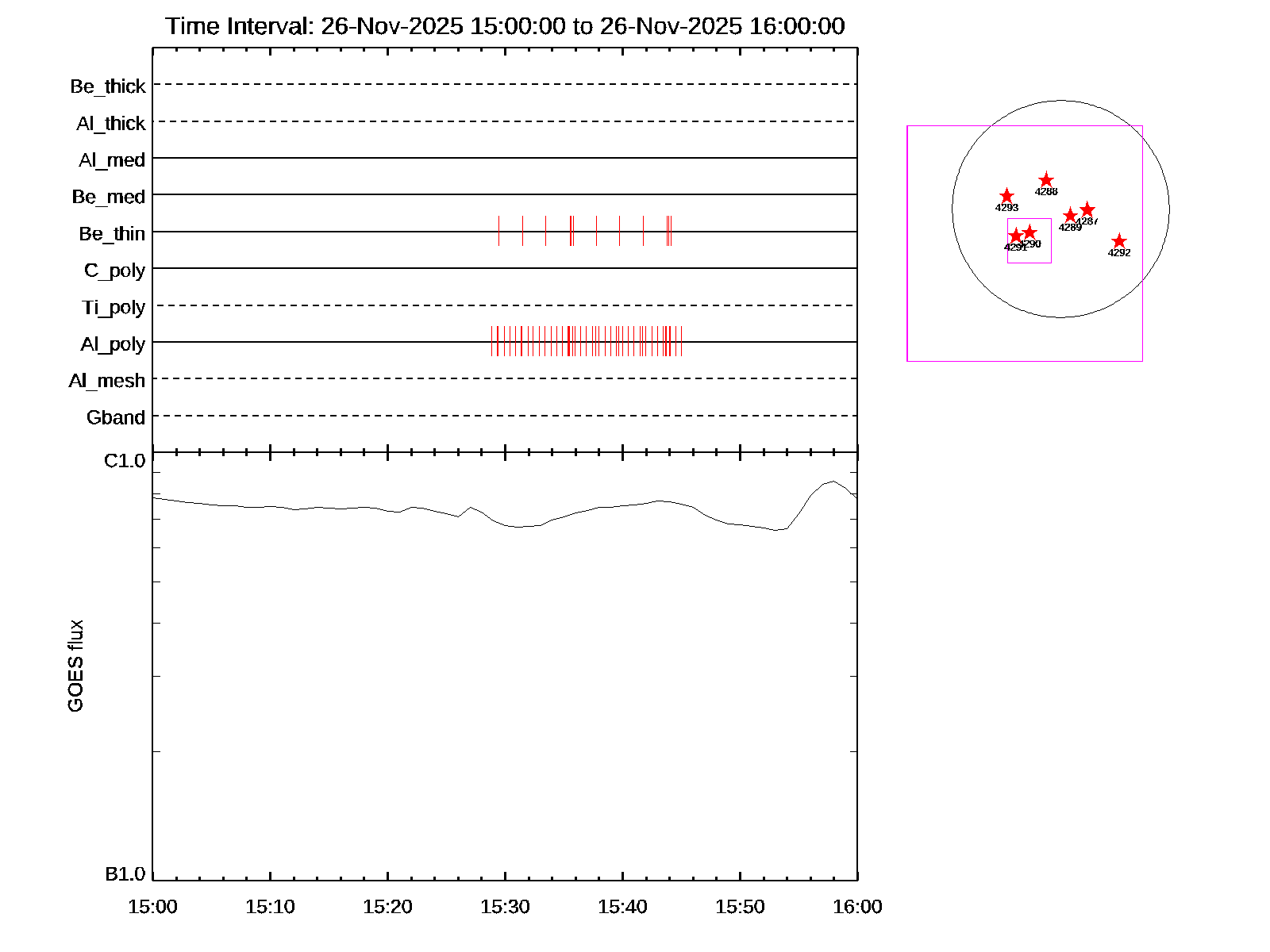This screenshot has height=952, width=1270.
Task: Select the star marker for region 4292
Action: pos(1119,241)
